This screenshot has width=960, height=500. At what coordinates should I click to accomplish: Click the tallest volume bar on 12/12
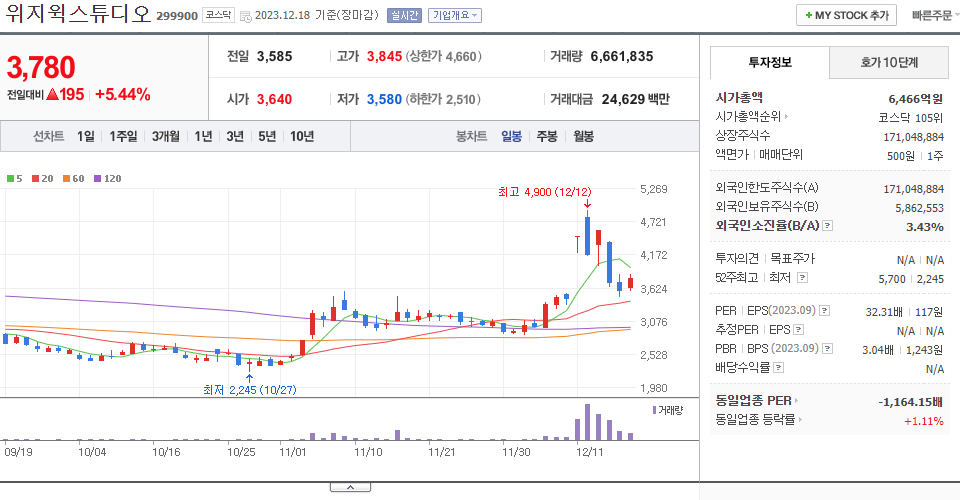point(588,422)
